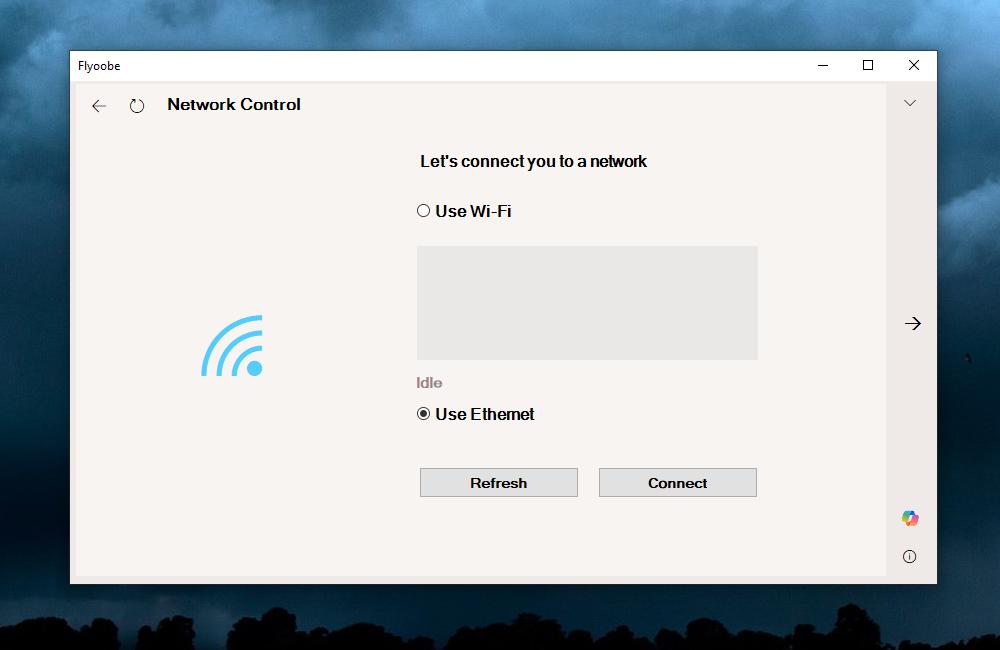Click the blue Wi-Fi signal graphic

point(232,345)
